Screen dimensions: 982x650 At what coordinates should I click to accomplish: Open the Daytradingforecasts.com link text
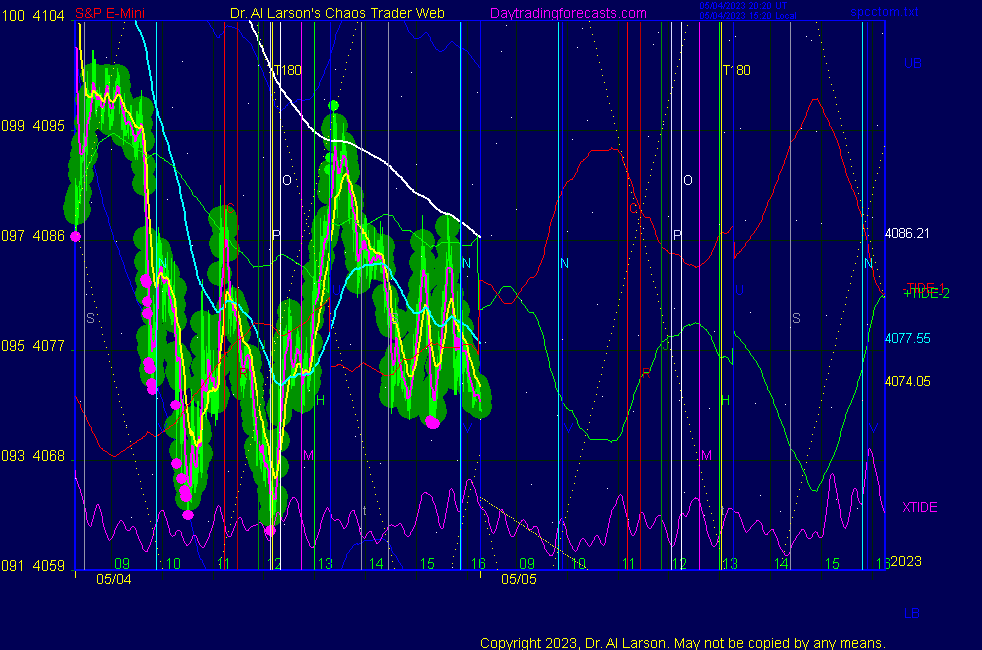(568, 13)
